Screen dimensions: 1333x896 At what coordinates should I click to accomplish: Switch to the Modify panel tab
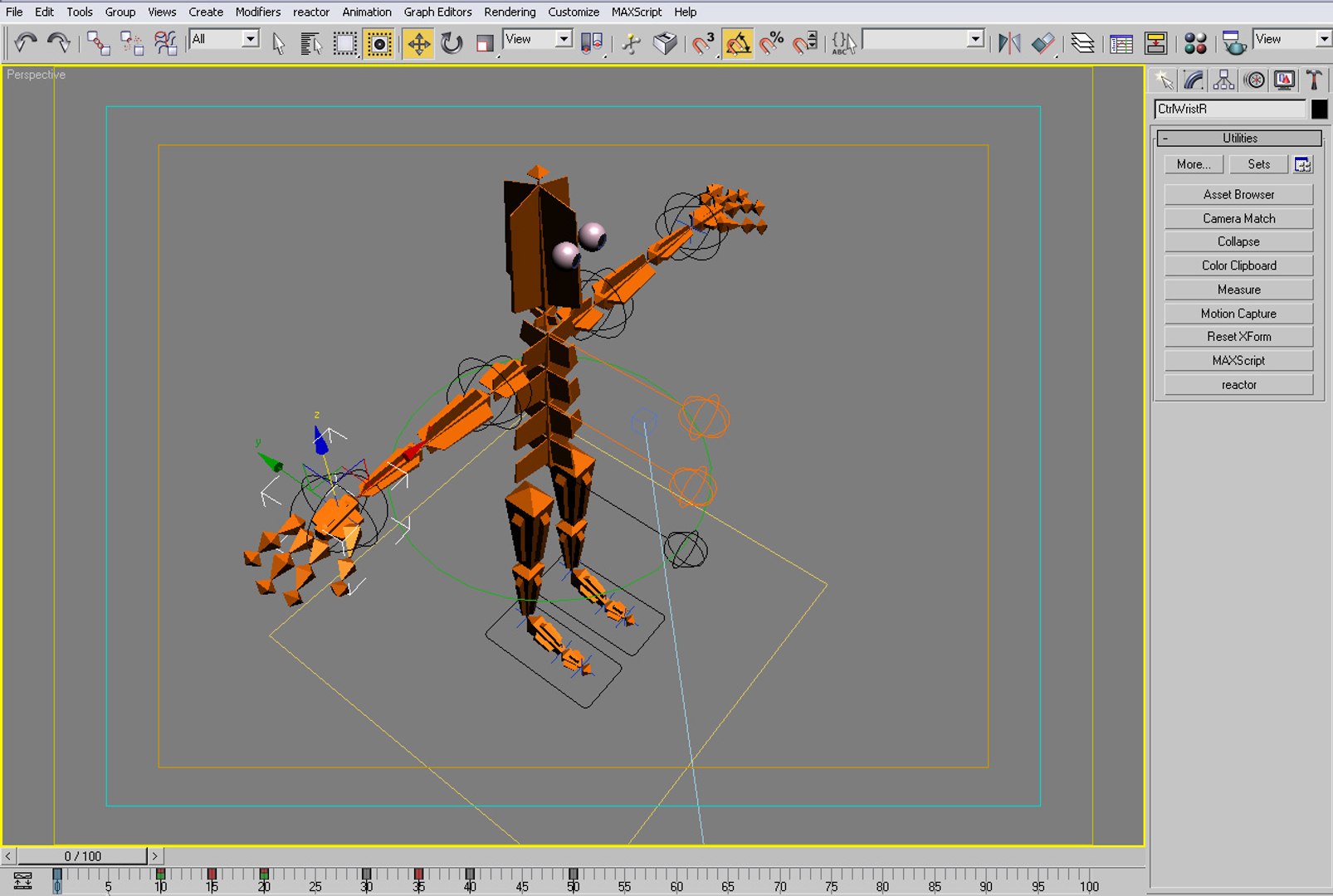[x=1194, y=80]
